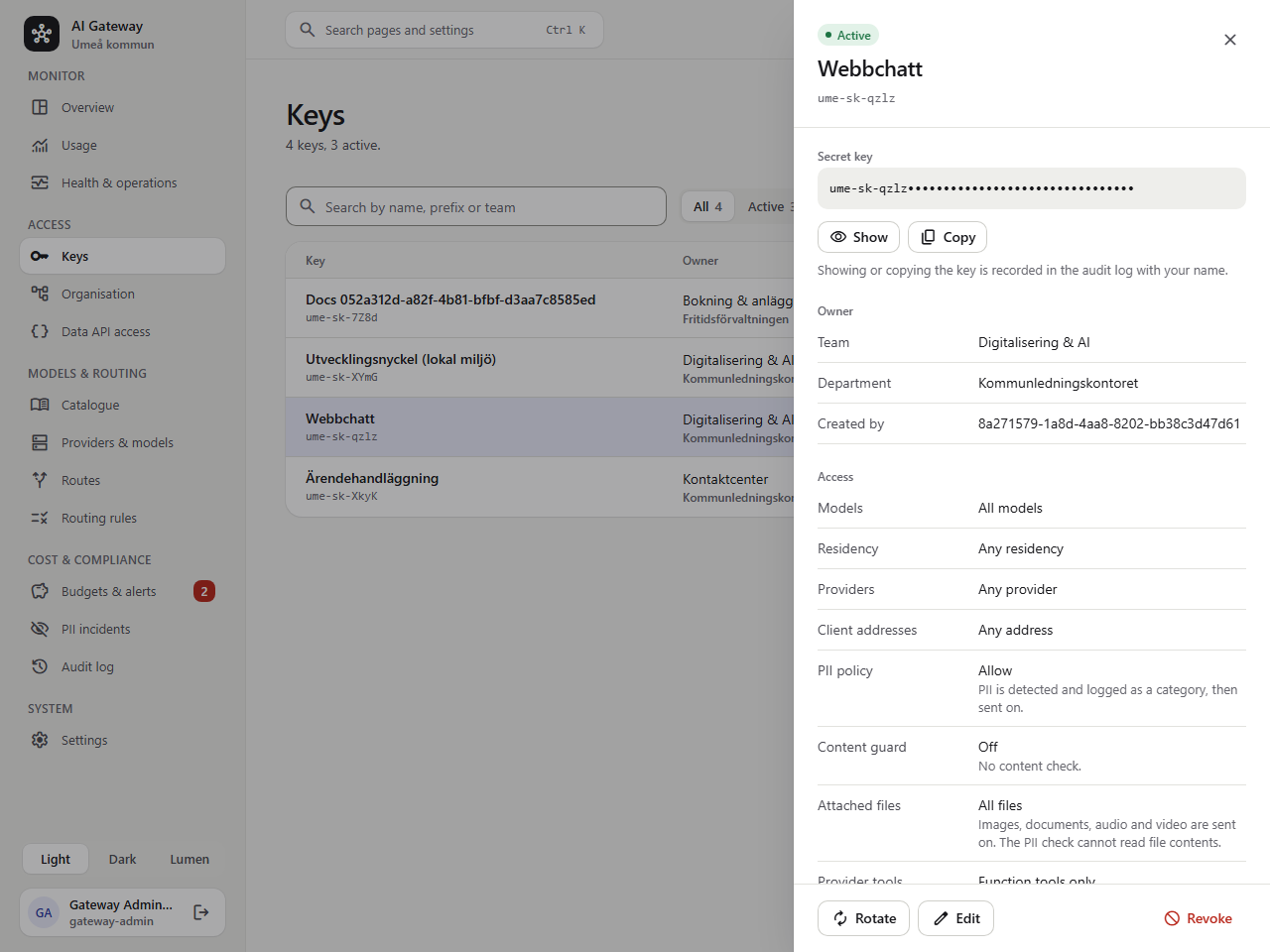This screenshot has width=1270, height=952.
Task: Select the Ärendehandläggning key row
Action: tap(540, 486)
